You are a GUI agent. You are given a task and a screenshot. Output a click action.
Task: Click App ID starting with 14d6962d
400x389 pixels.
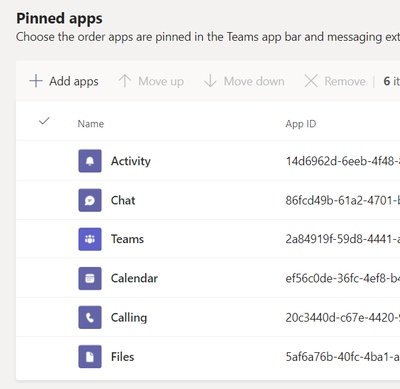coord(343,161)
